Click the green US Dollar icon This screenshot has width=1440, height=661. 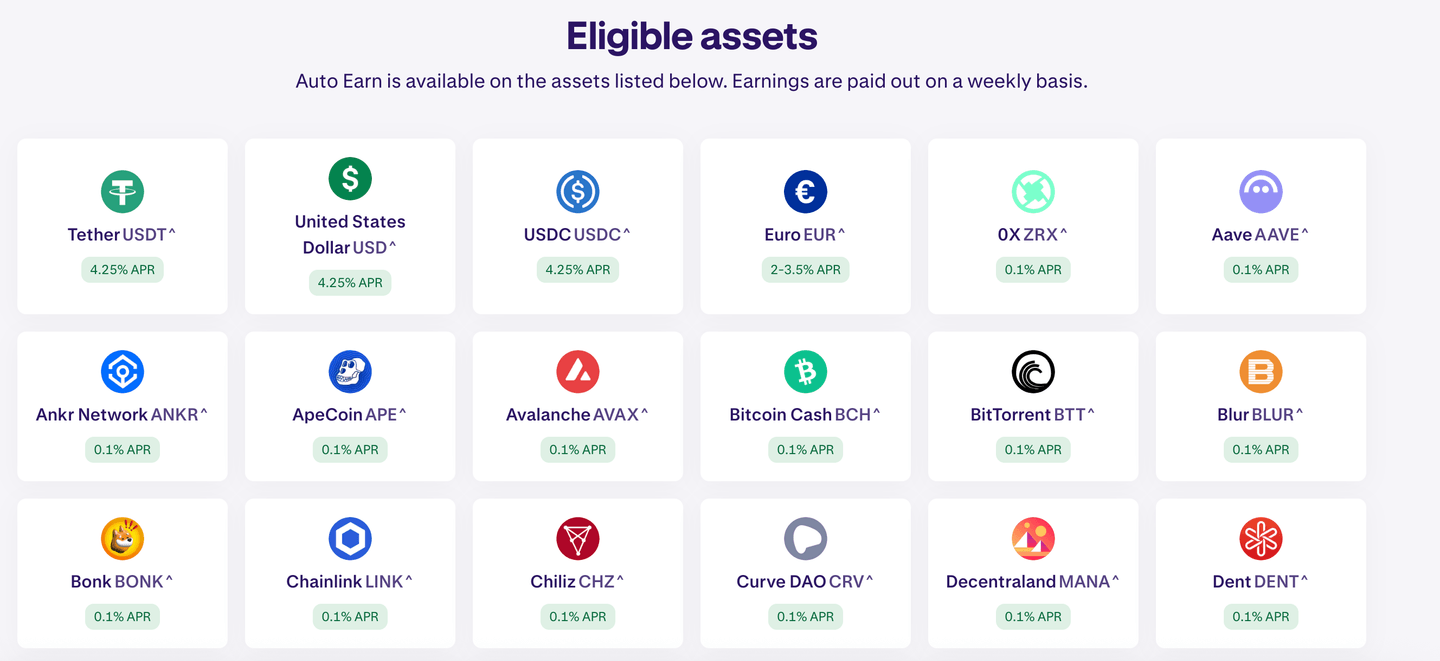(x=350, y=178)
